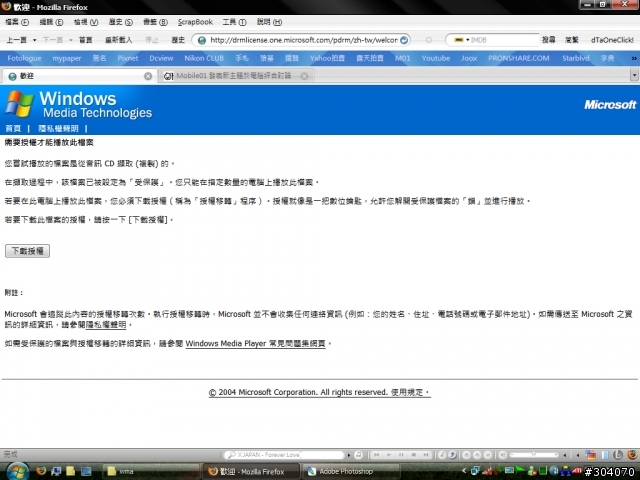Click the colorful flag icon in status bar
The image size is (640, 480).
click(x=590, y=455)
